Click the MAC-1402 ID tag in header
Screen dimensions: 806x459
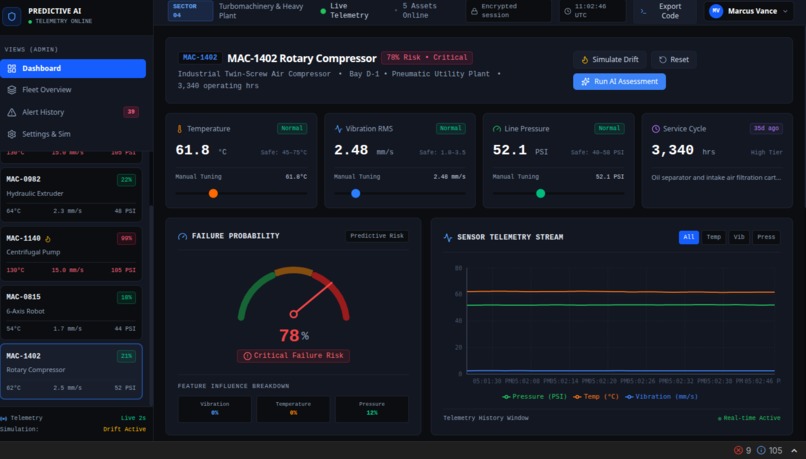(200, 58)
